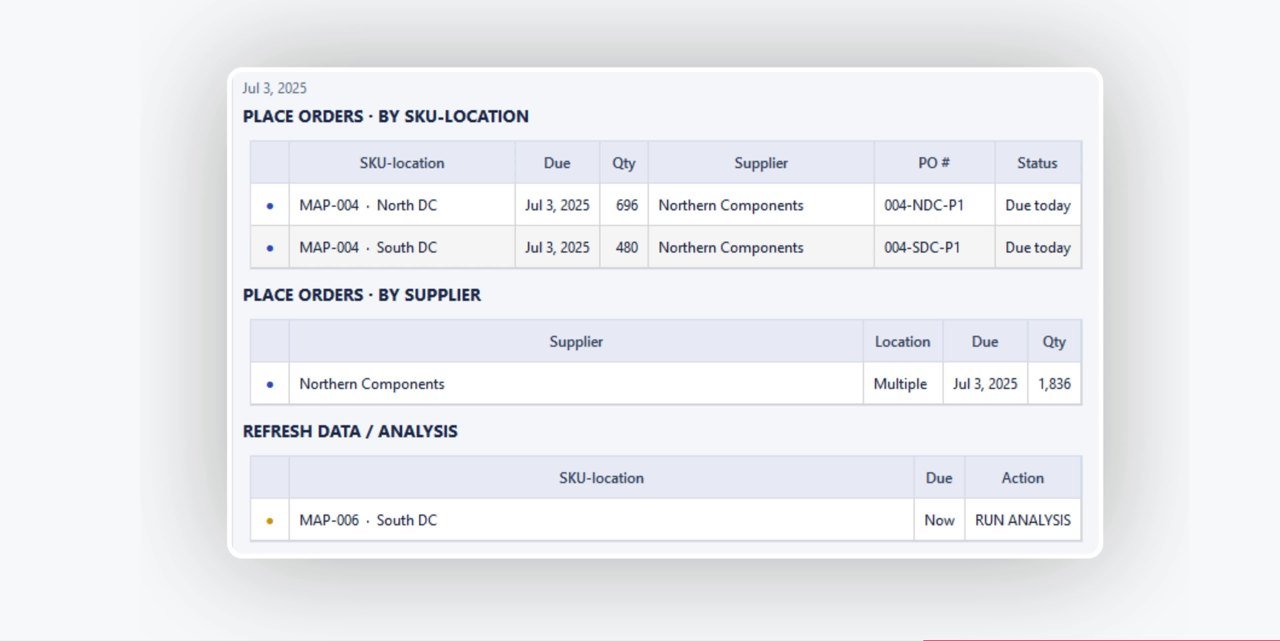The width and height of the screenshot is (1280, 641).
Task: Click the orange dot beside MAP-006 South DC
Action: pos(270,521)
